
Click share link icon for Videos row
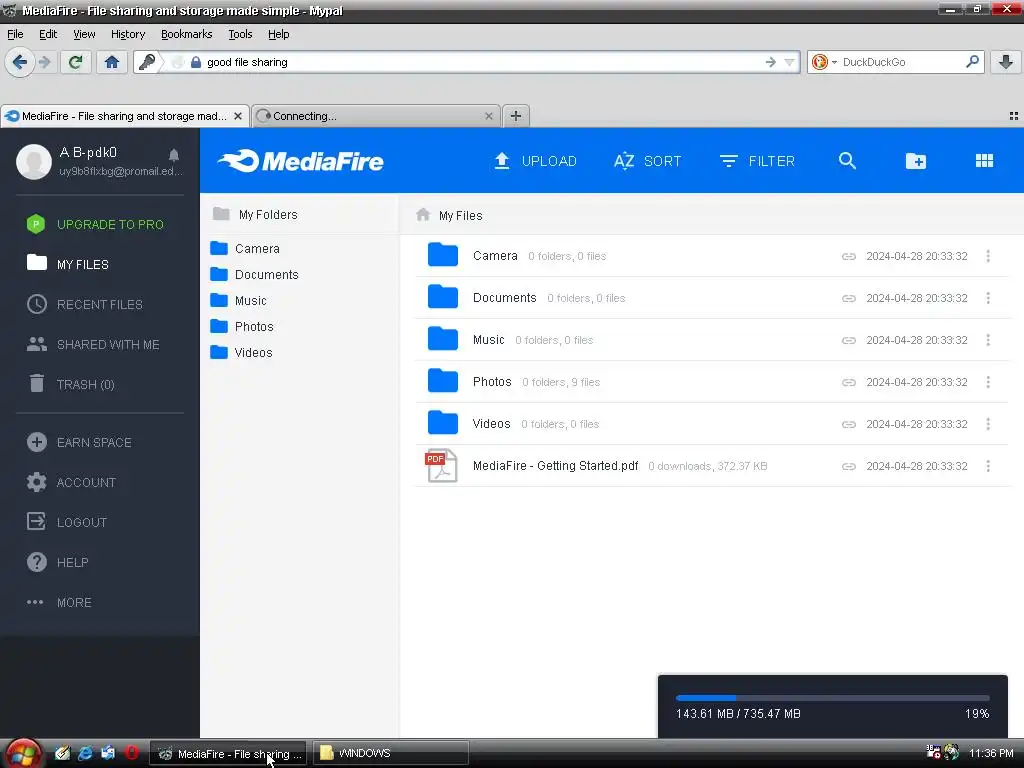point(848,424)
